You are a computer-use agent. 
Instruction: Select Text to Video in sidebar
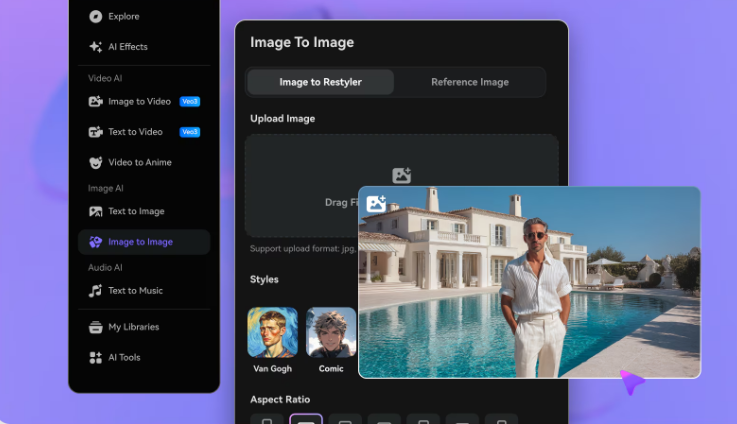(x=135, y=132)
